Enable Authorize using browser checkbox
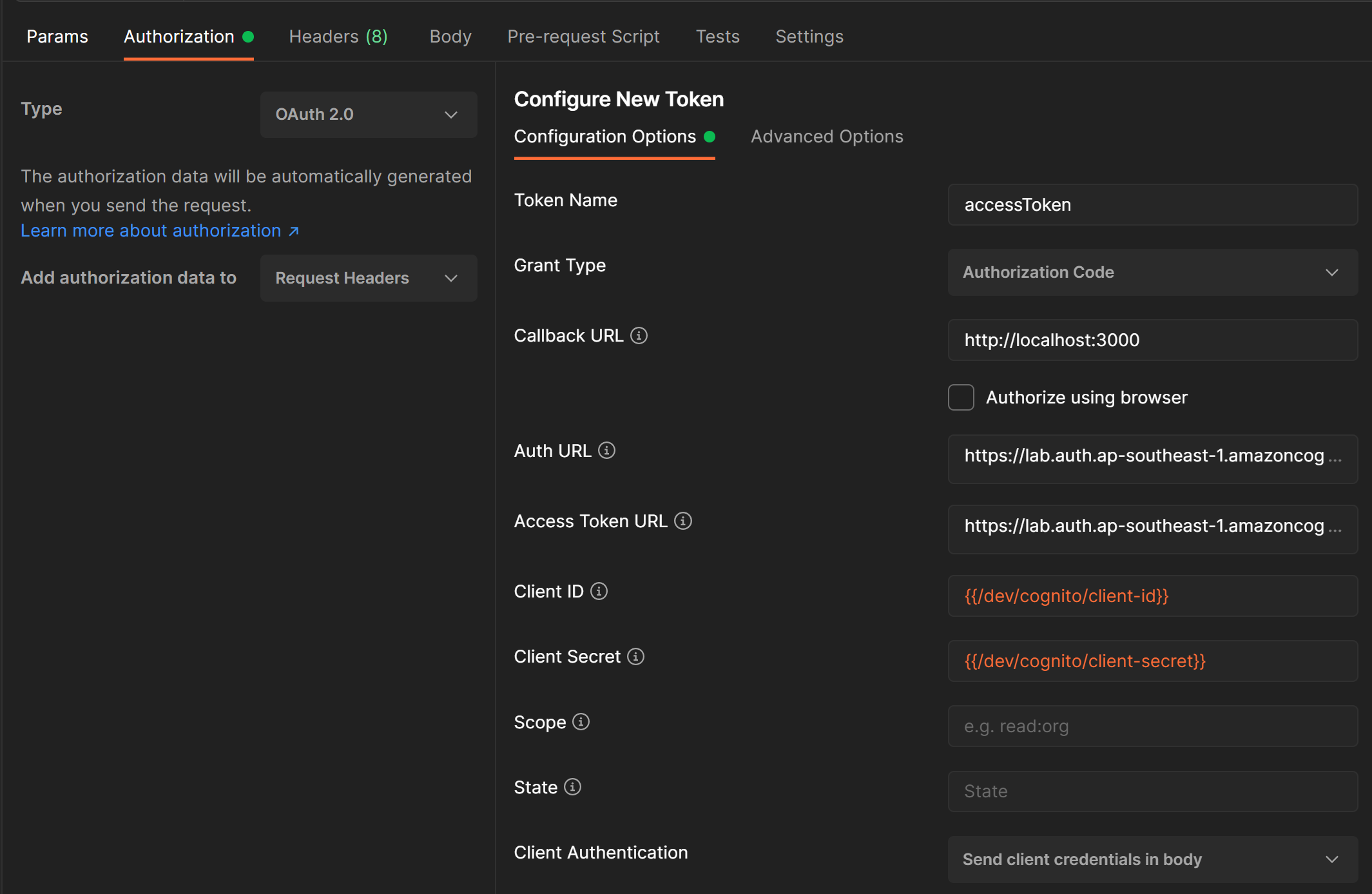Image resolution: width=1372 pixels, height=894 pixels. coord(961,397)
